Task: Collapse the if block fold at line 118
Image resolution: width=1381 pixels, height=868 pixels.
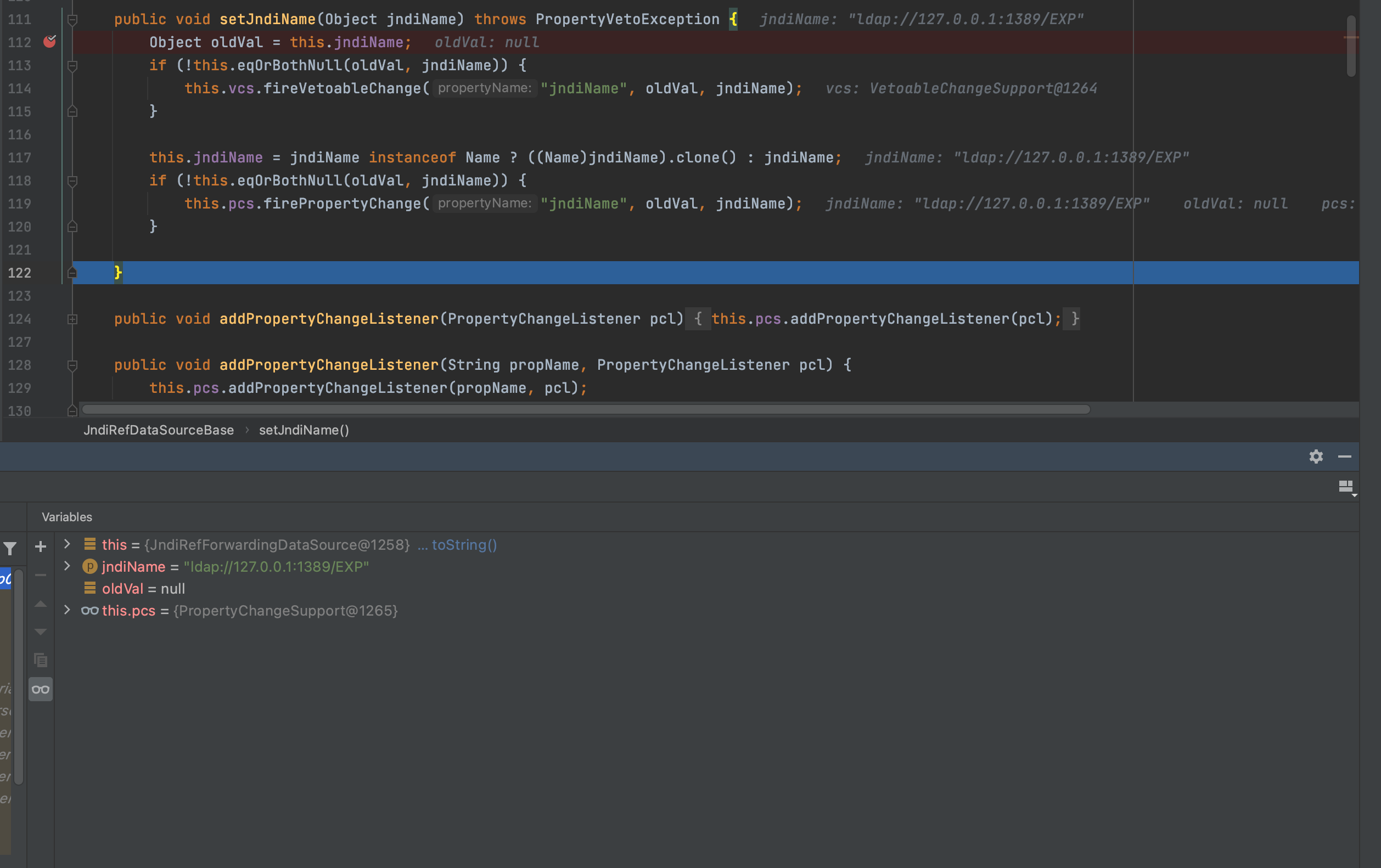Action: (72, 181)
